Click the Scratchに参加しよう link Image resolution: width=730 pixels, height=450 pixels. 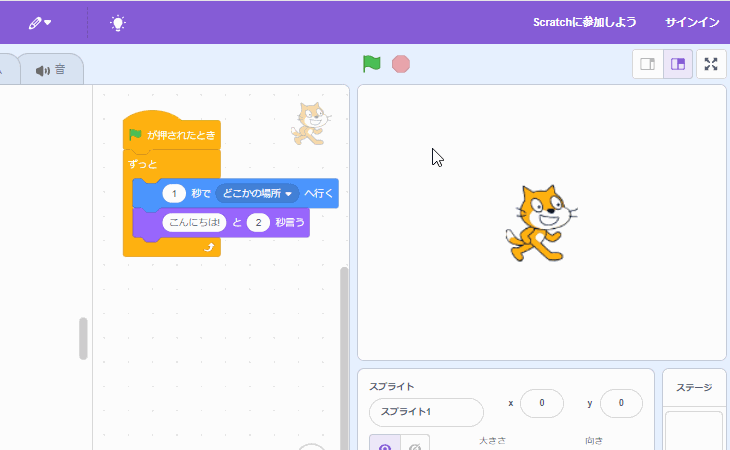point(584,22)
